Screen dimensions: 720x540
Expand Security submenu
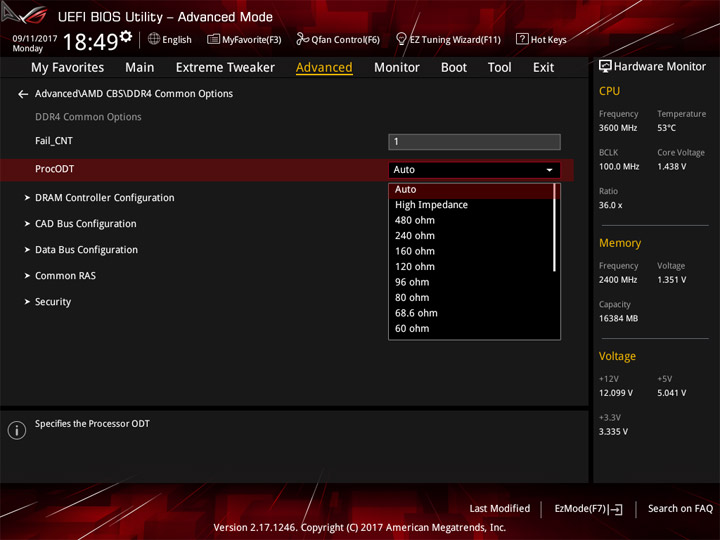[x=53, y=302]
